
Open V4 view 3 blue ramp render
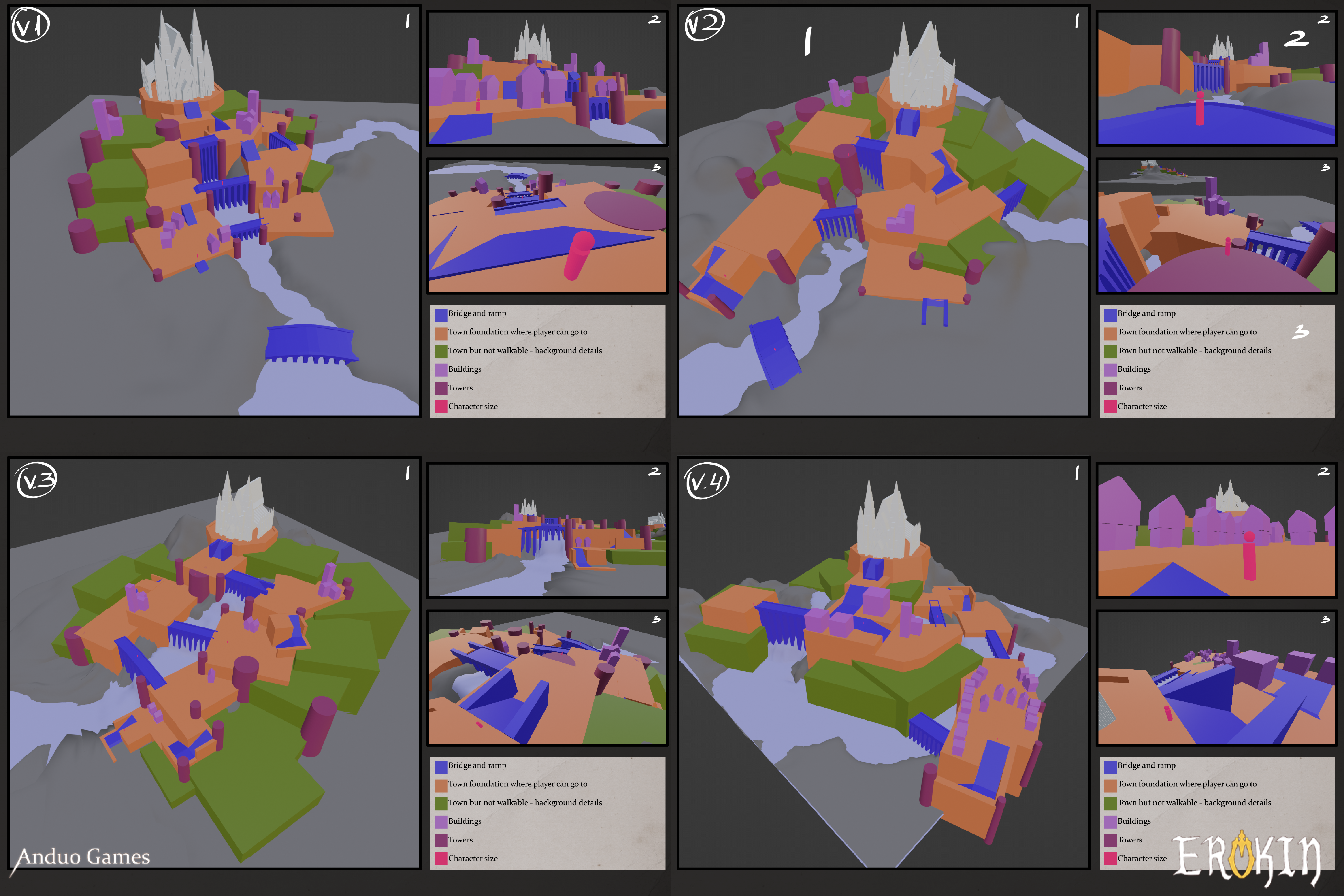(x=1217, y=678)
